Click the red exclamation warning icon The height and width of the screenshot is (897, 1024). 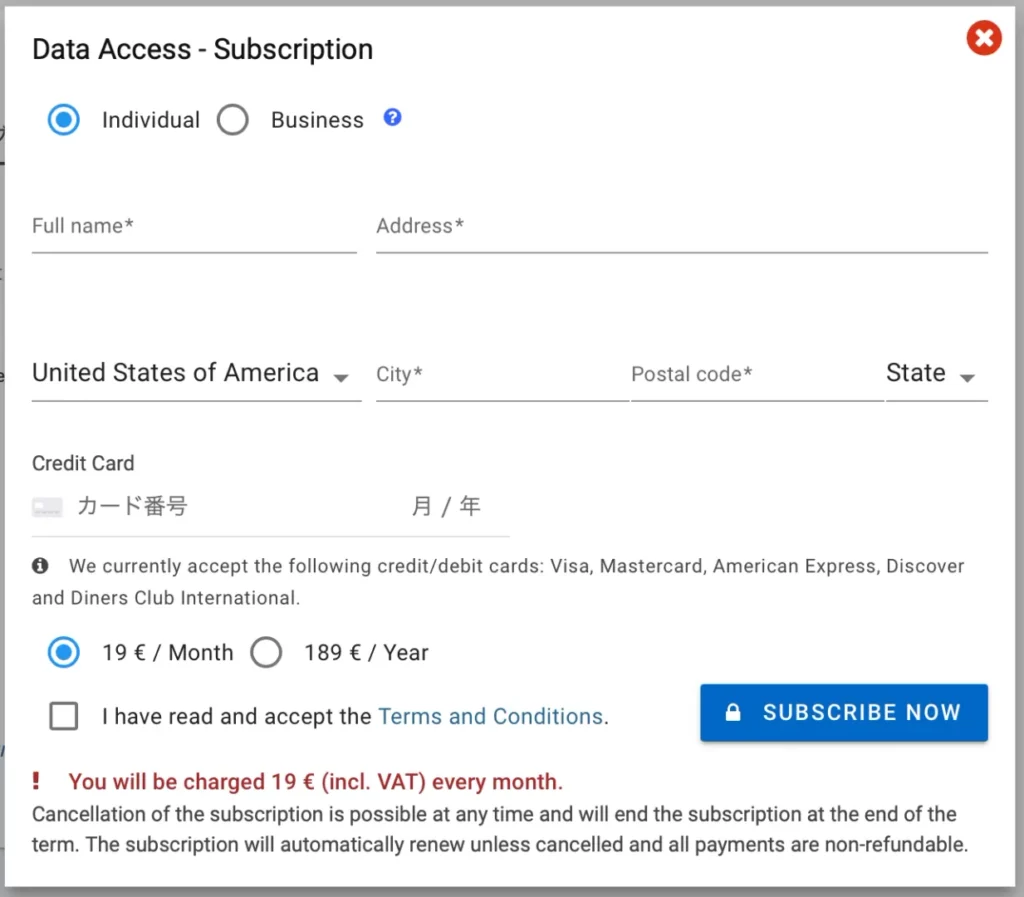point(36,781)
